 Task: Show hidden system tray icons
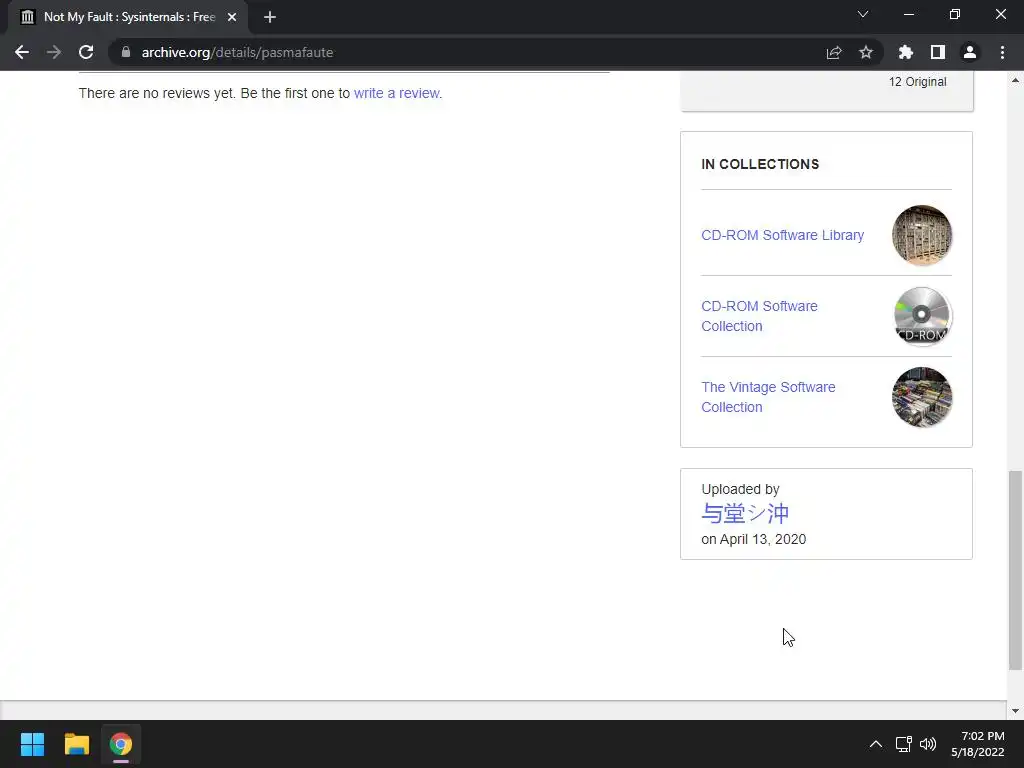(x=876, y=744)
